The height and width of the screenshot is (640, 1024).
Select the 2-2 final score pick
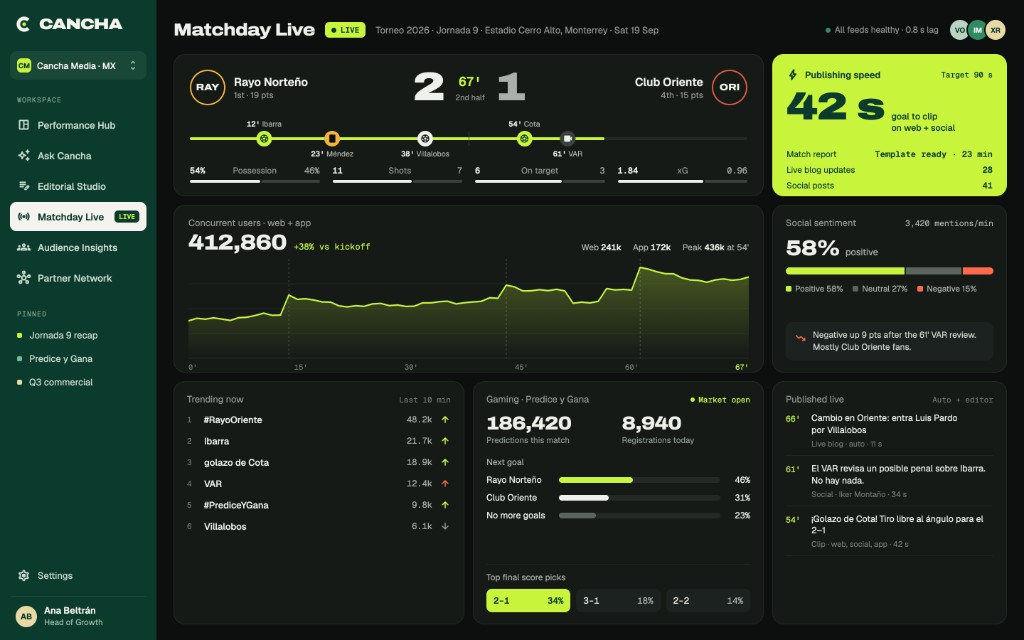708,601
